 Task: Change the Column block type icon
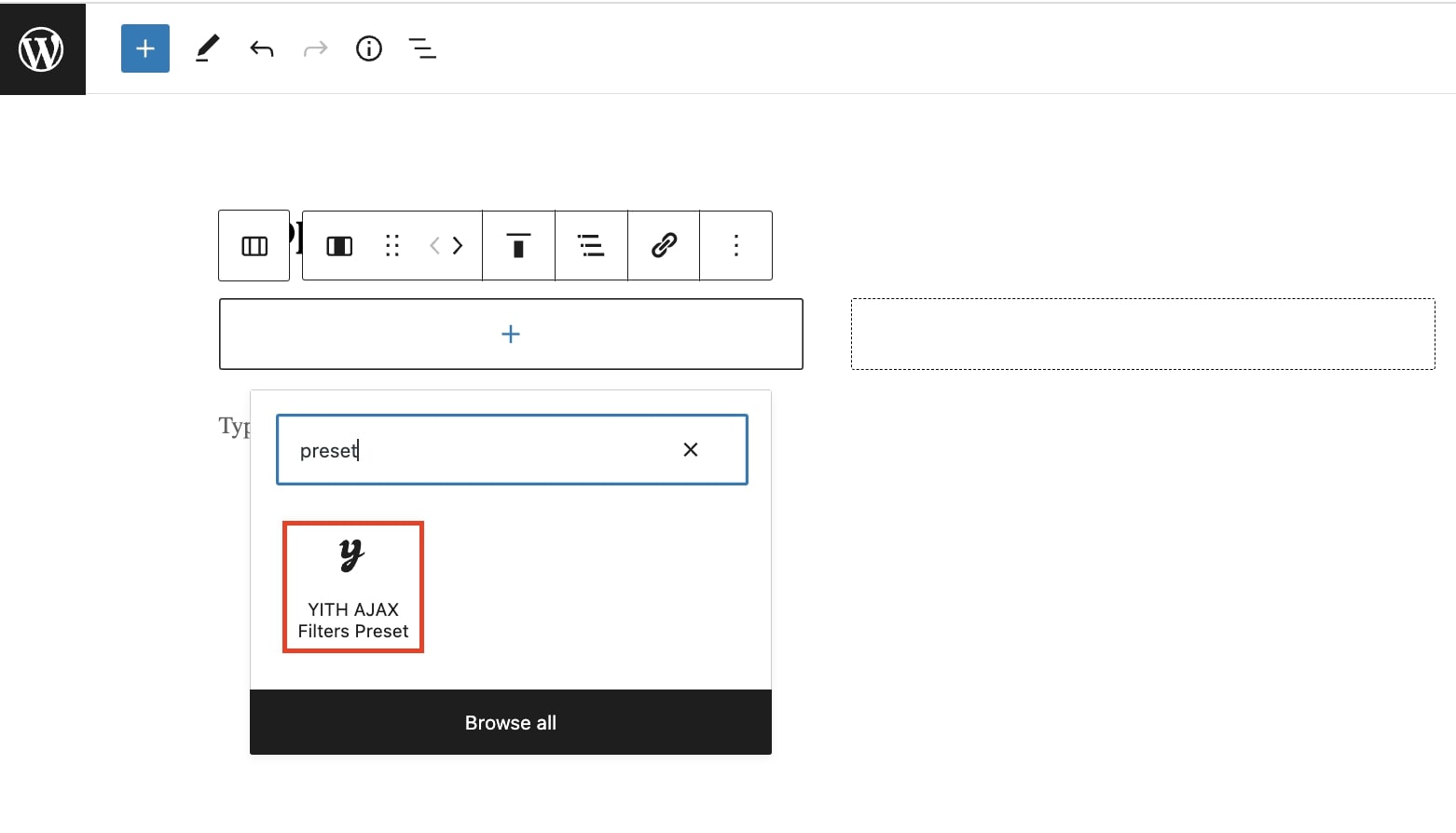point(339,246)
